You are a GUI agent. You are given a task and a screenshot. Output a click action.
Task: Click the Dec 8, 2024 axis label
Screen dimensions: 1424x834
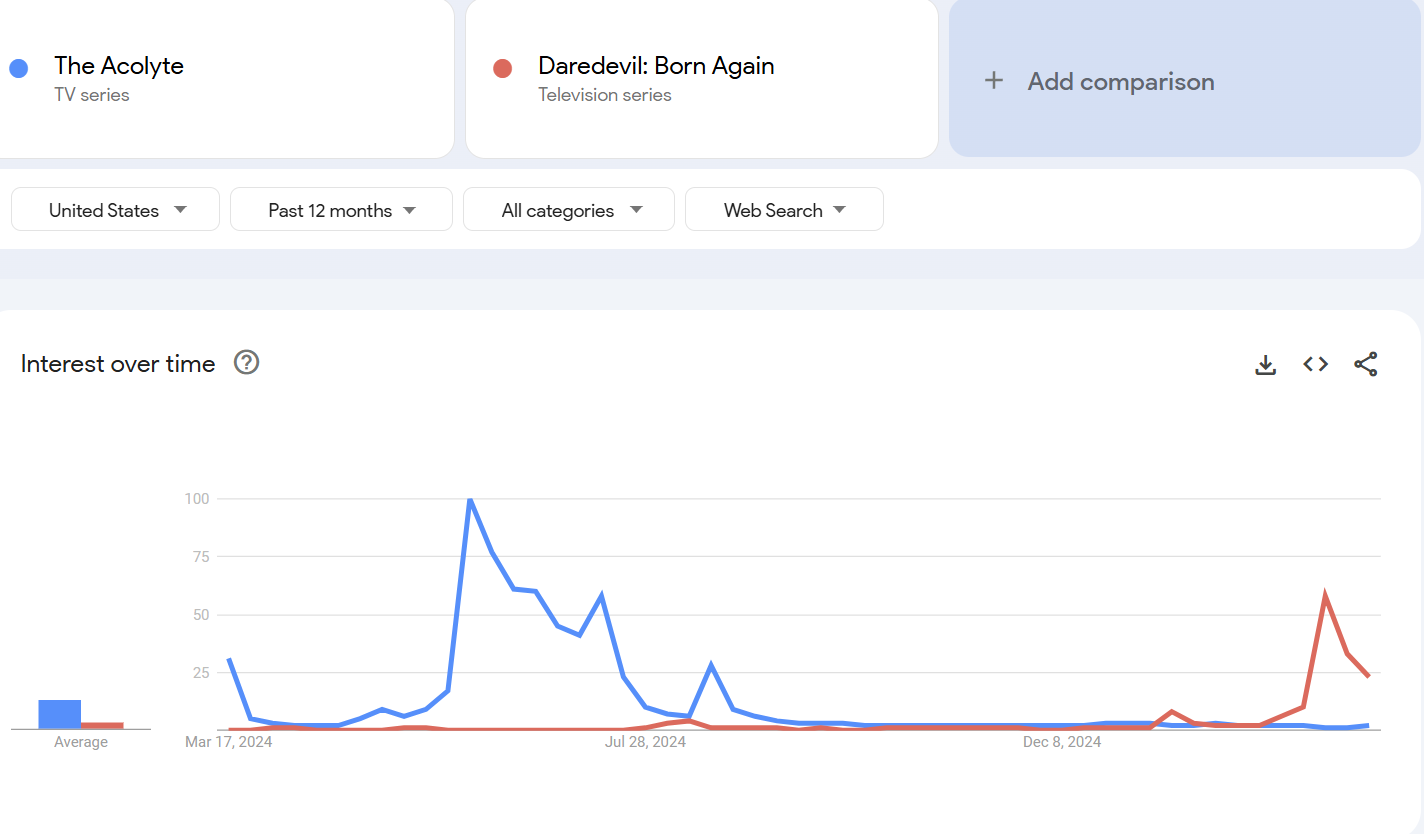pos(1062,742)
